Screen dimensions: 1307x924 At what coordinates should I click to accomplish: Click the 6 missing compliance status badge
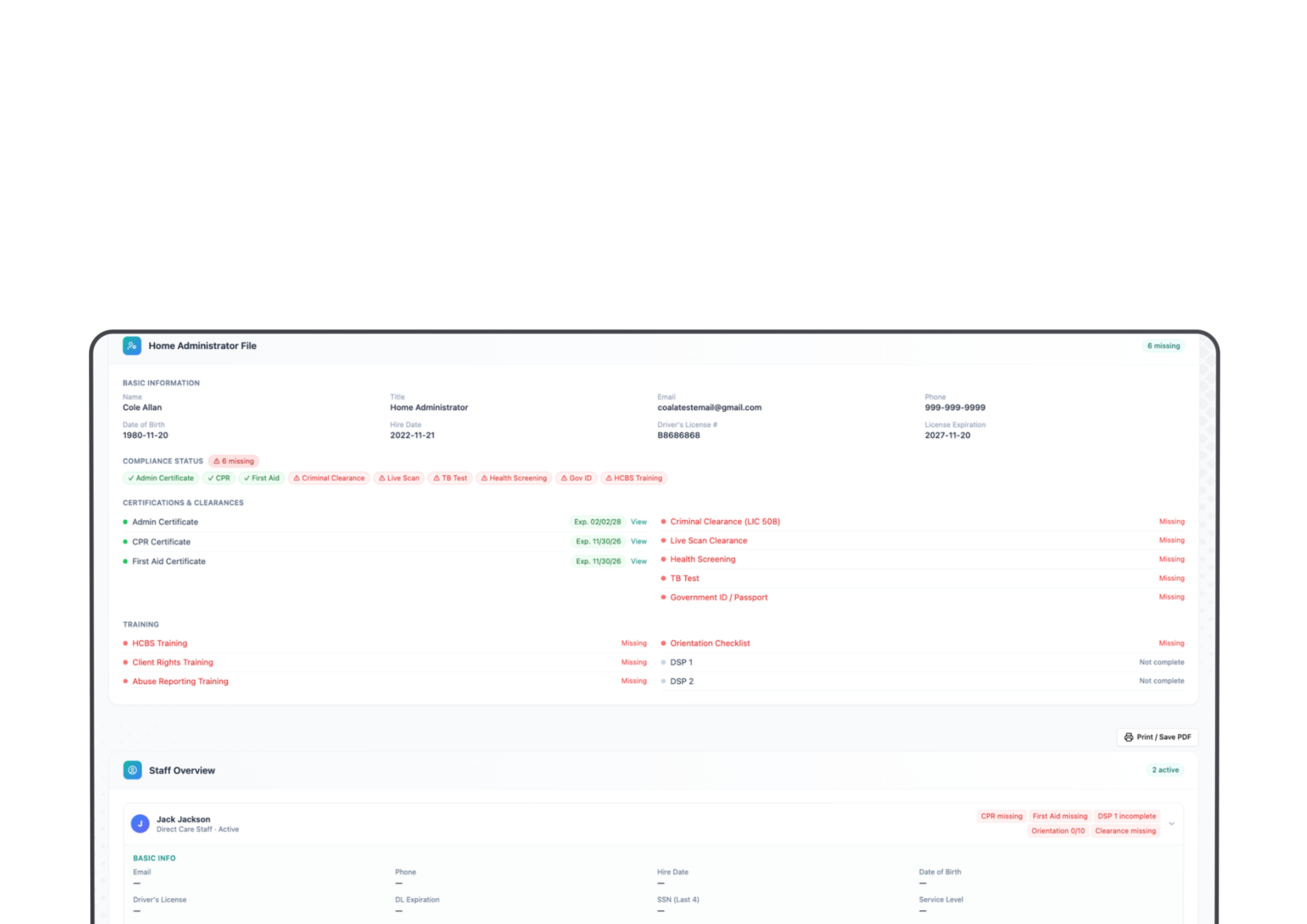tap(233, 461)
